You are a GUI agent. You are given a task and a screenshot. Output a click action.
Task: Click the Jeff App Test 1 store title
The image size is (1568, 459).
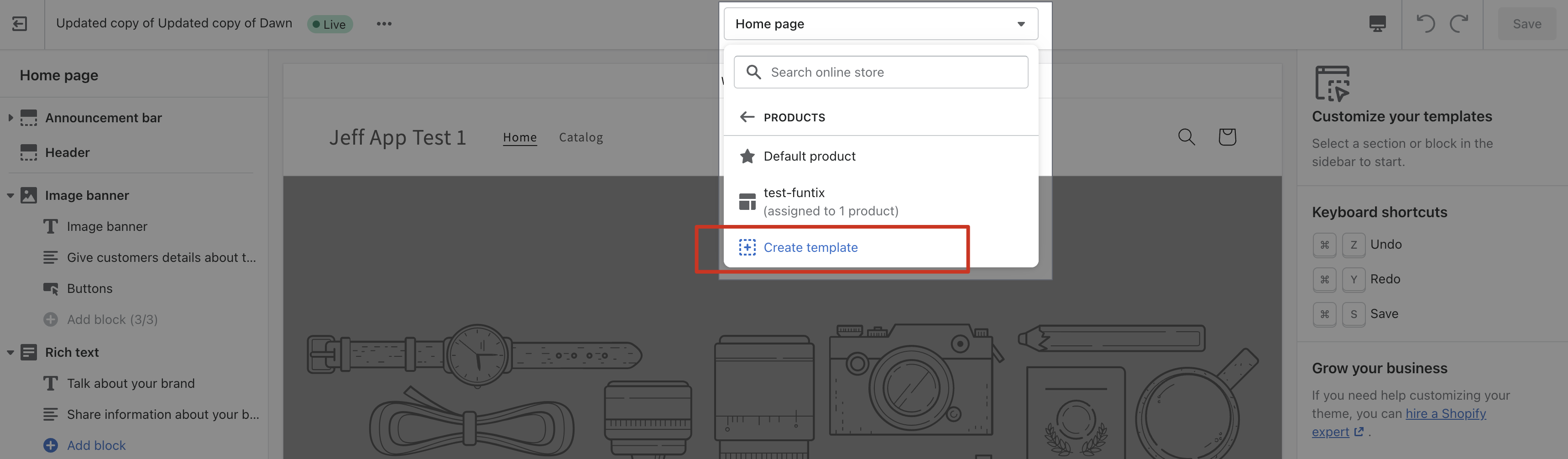tap(397, 138)
